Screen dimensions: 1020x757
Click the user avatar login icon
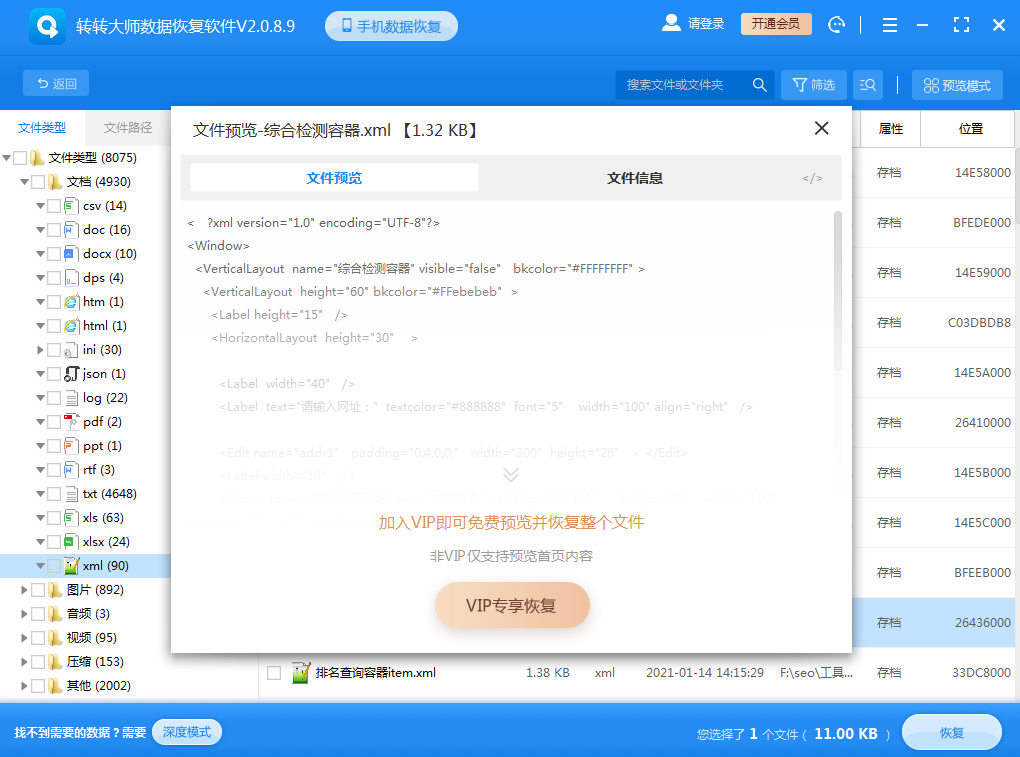click(671, 23)
